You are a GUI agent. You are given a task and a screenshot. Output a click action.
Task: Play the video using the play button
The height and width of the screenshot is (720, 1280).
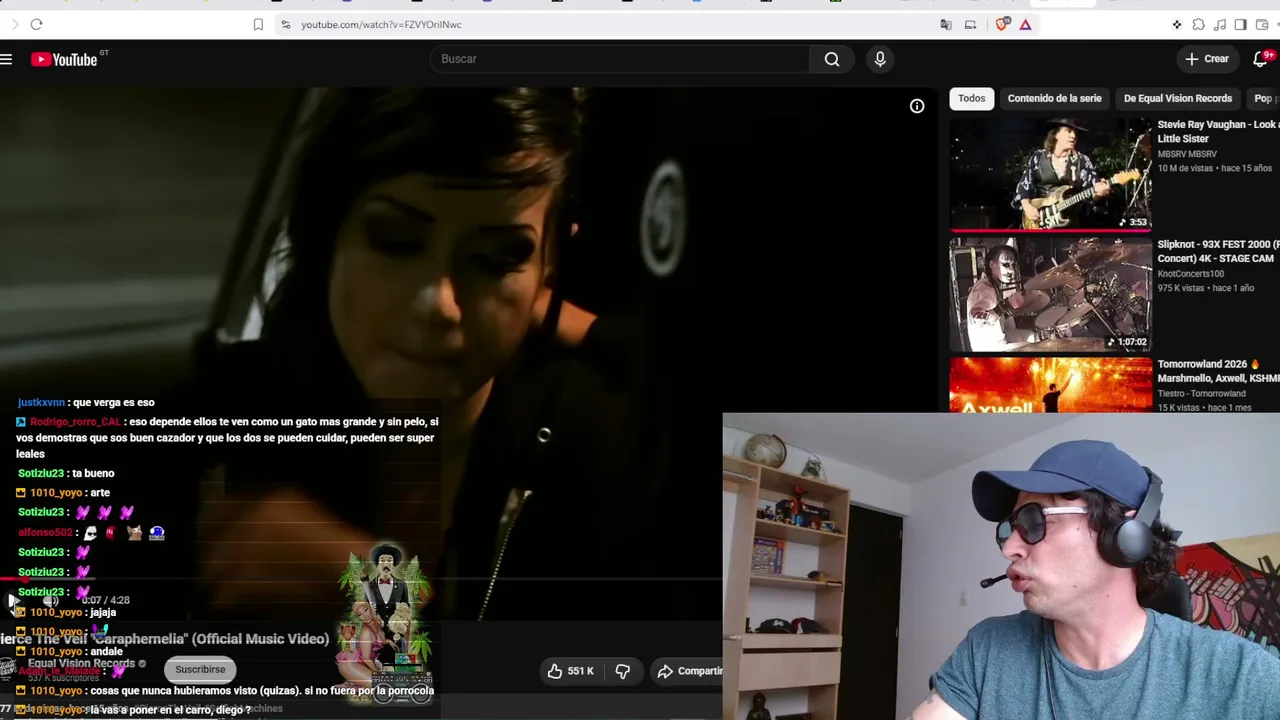click(x=14, y=600)
